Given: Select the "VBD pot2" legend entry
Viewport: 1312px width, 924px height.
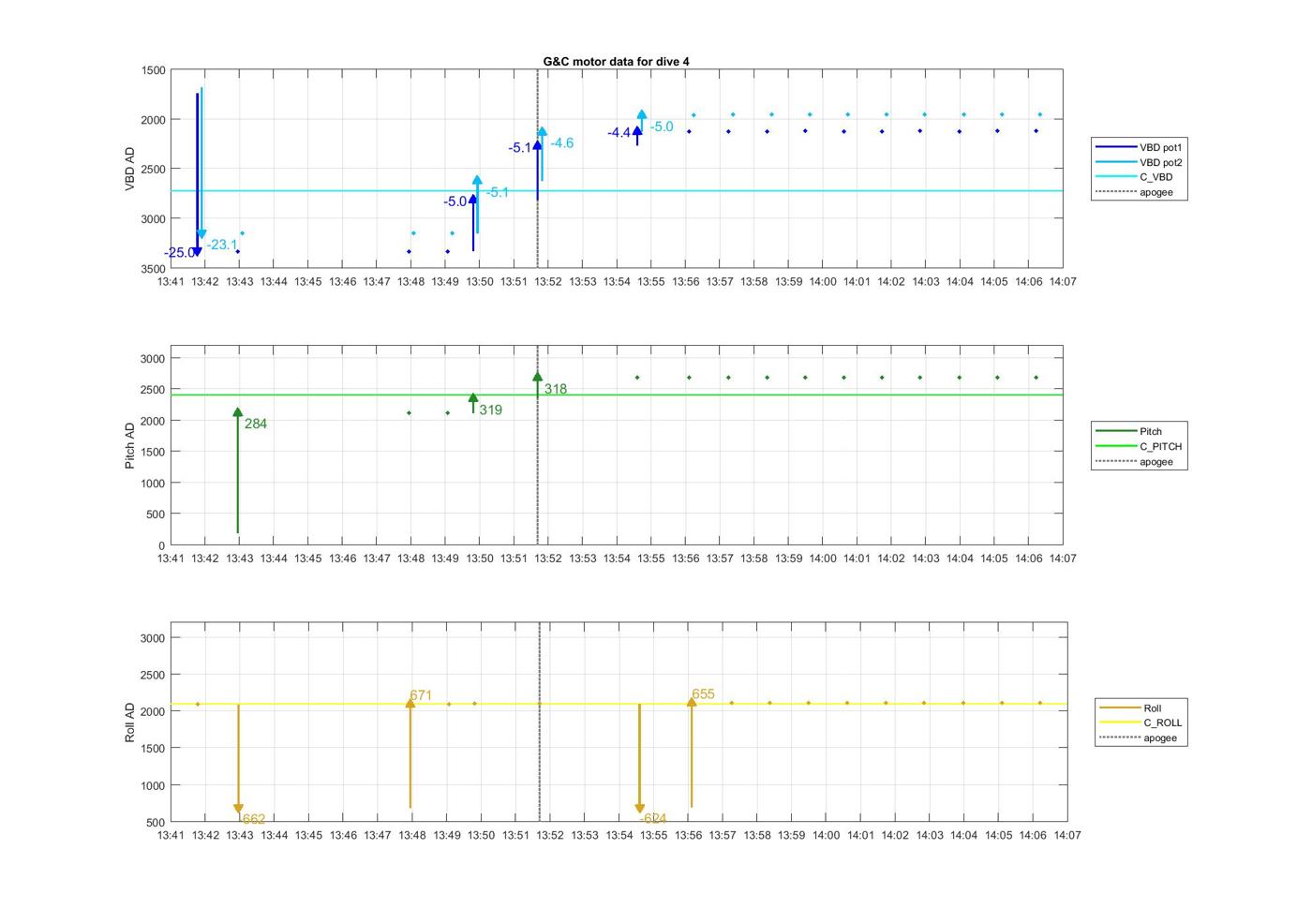Looking at the screenshot, I should 1140,162.
